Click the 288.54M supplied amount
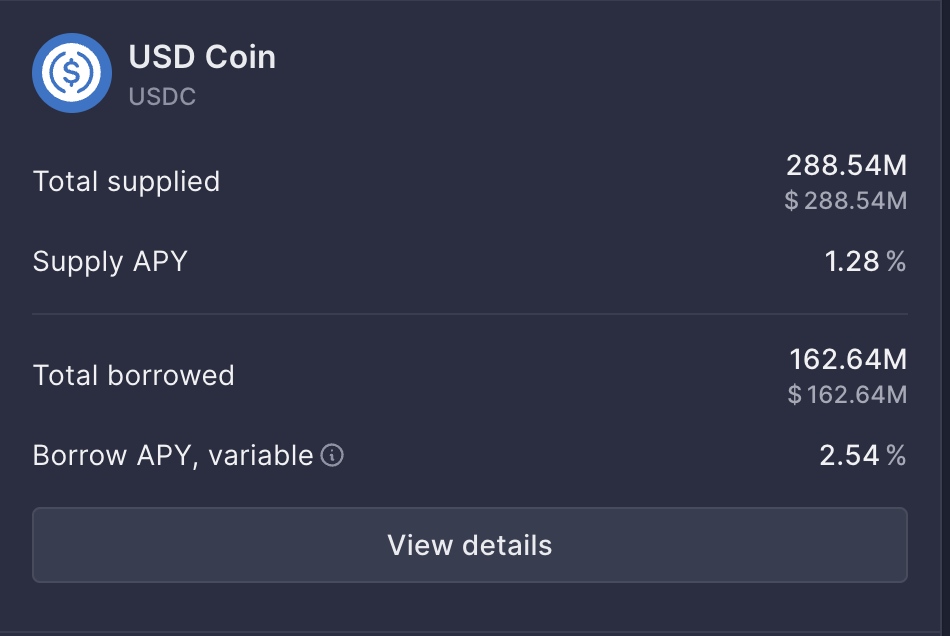The image size is (950, 636). pyautogui.click(x=846, y=166)
